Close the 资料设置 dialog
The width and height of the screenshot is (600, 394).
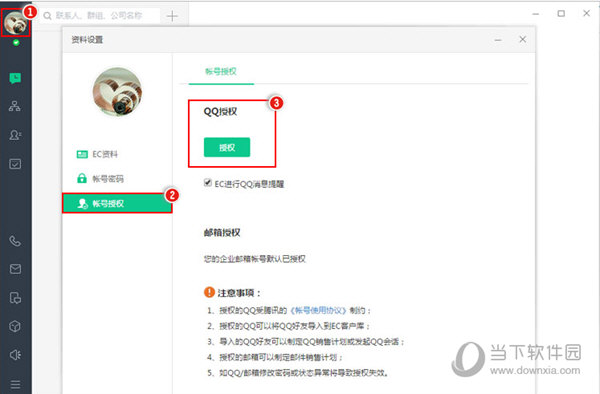[x=522, y=39]
